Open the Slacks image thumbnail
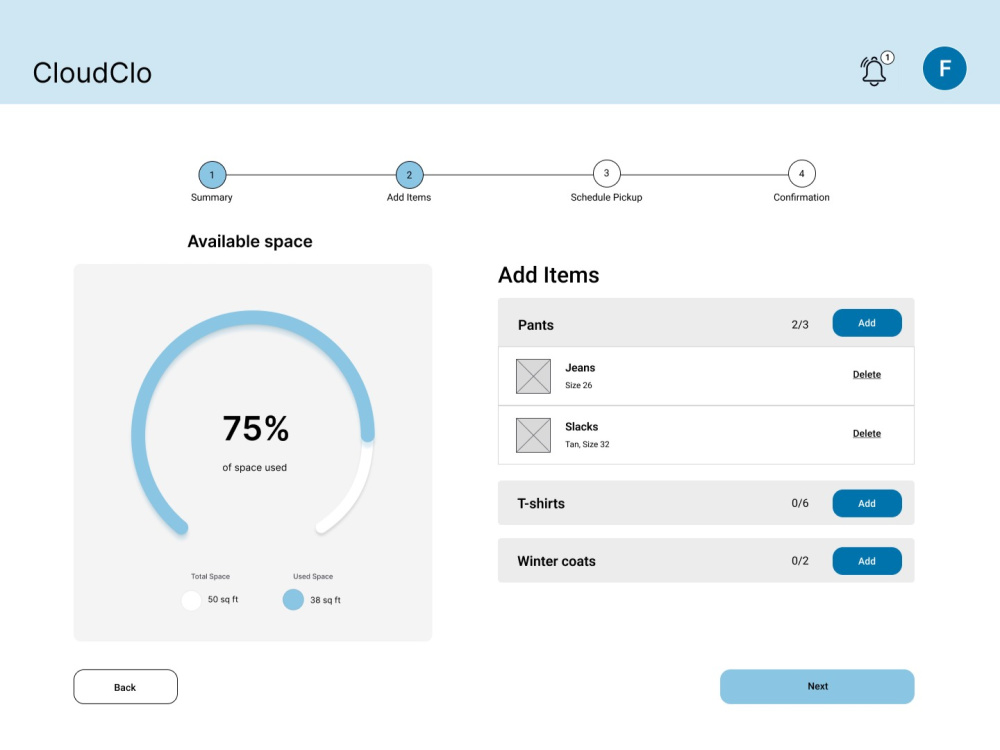This screenshot has height=750, width=1000. (533, 435)
